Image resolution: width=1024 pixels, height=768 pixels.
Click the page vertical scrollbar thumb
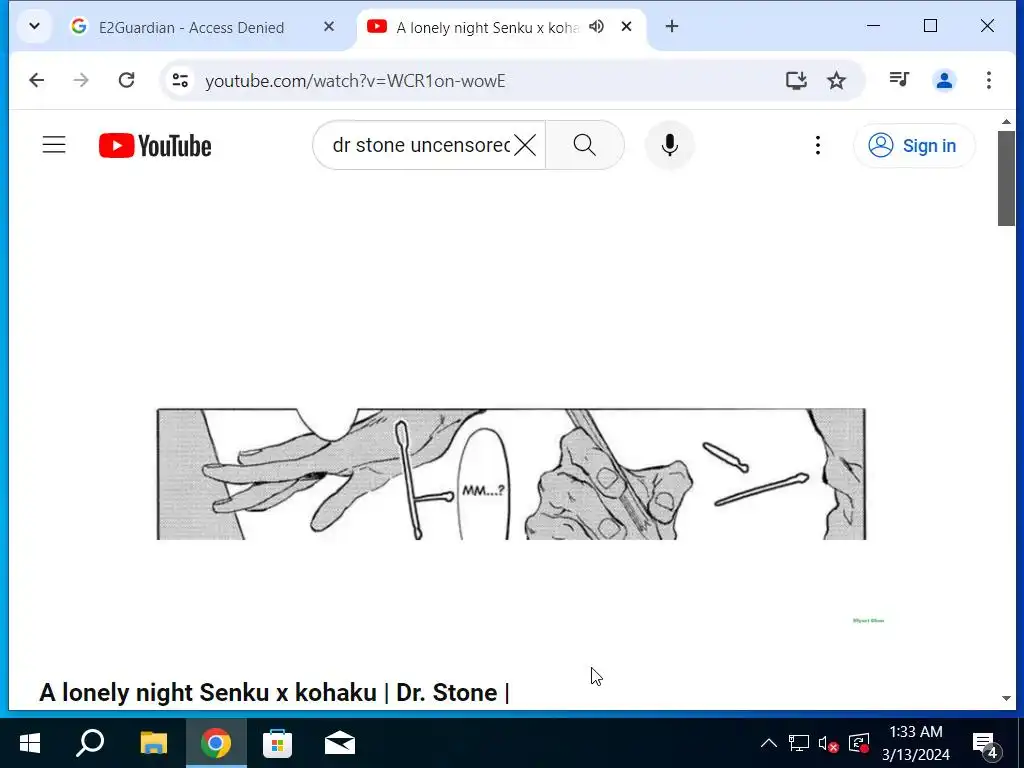[1006, 178]
